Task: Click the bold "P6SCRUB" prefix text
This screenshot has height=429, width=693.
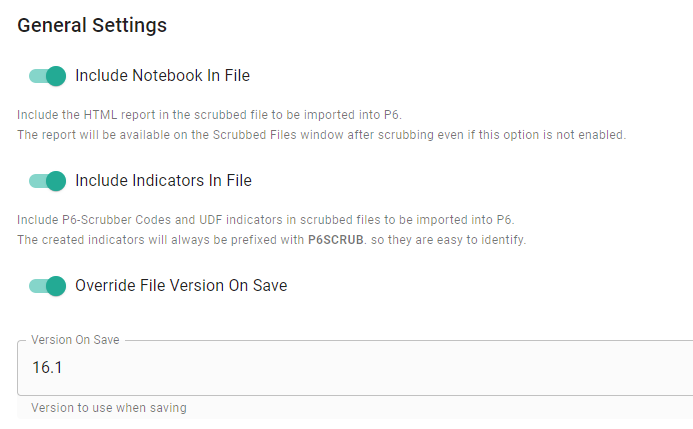Action: click(335, 240)
